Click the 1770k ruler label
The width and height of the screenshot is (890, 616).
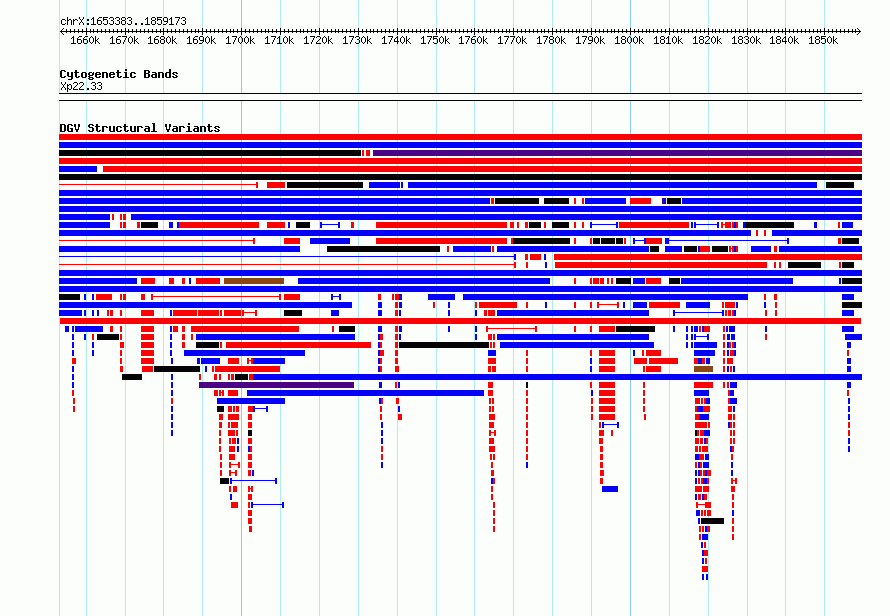tap(513, 40)
